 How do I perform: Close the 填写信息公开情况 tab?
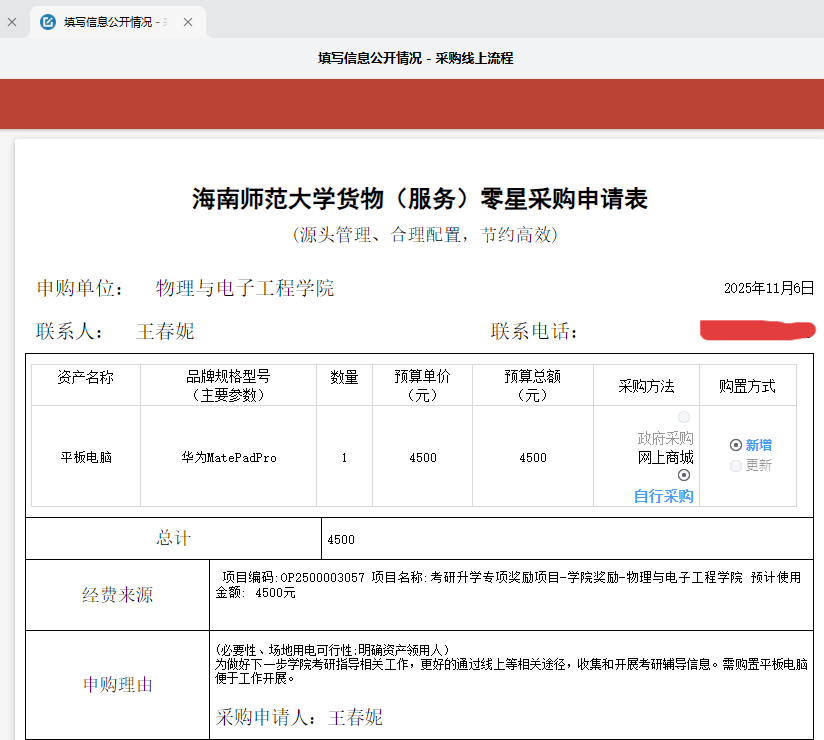(187, 21)
